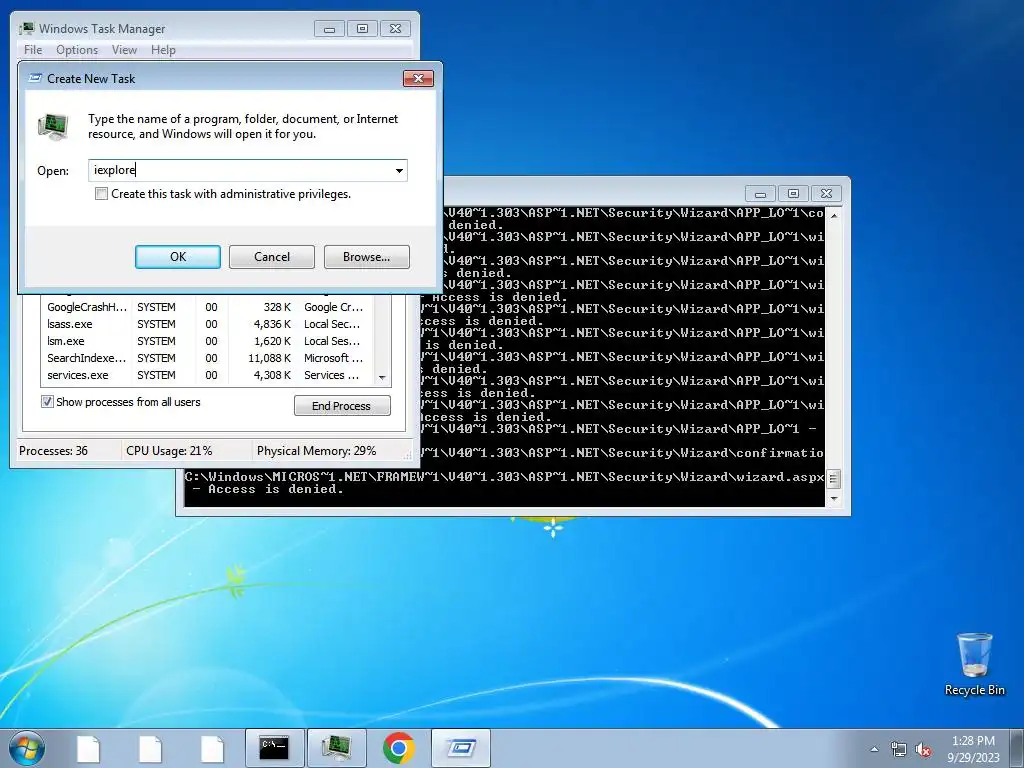Select the lsass.exe process
This screenshot has width=1024, height=768.
(206, 324)
